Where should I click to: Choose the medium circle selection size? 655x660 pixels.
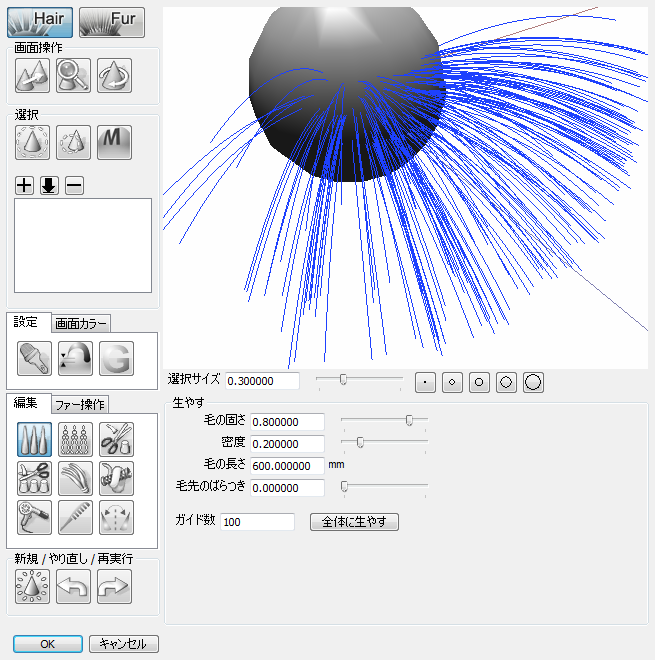(479, 383)
